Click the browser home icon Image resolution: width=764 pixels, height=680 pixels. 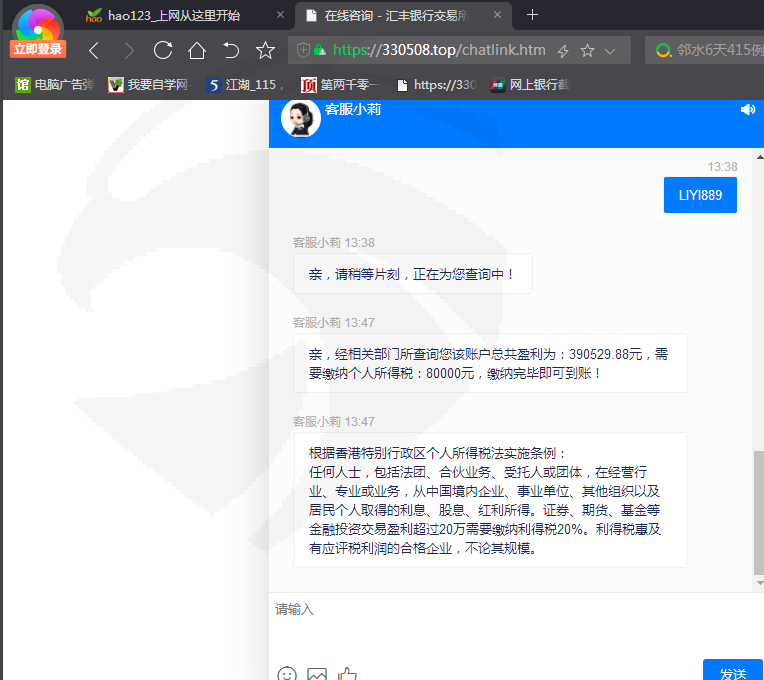coord(197,51)
